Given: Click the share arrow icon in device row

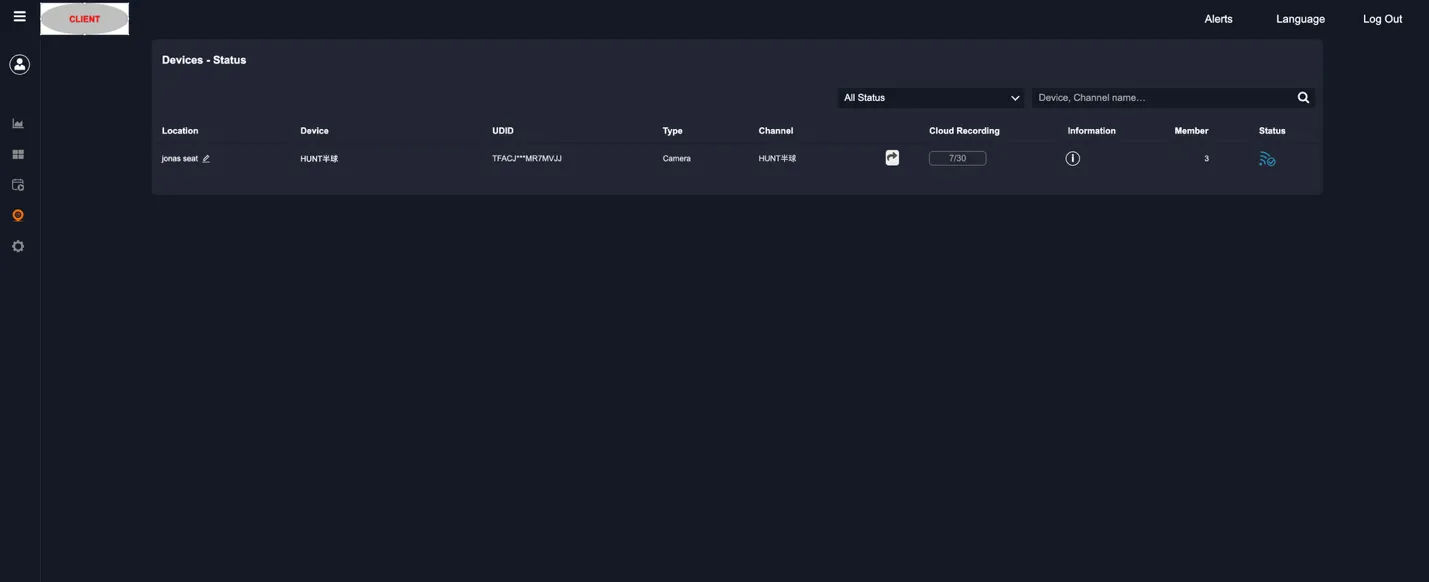Looking at the screenshot, I should 891,157.
